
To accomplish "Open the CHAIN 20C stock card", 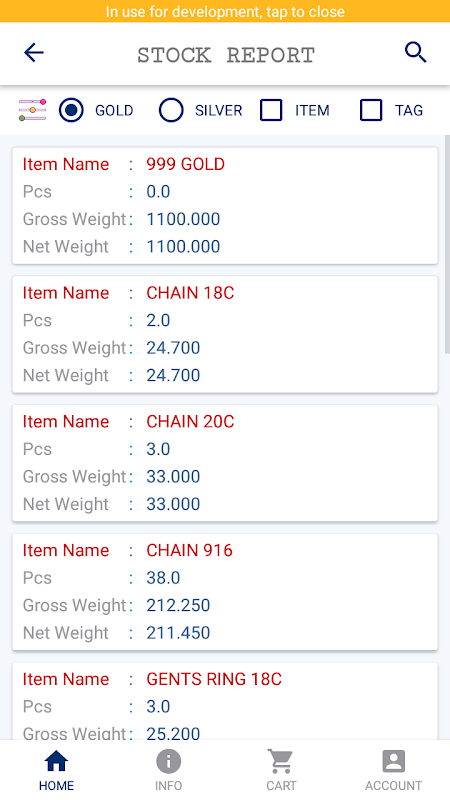I will (225, 463).
